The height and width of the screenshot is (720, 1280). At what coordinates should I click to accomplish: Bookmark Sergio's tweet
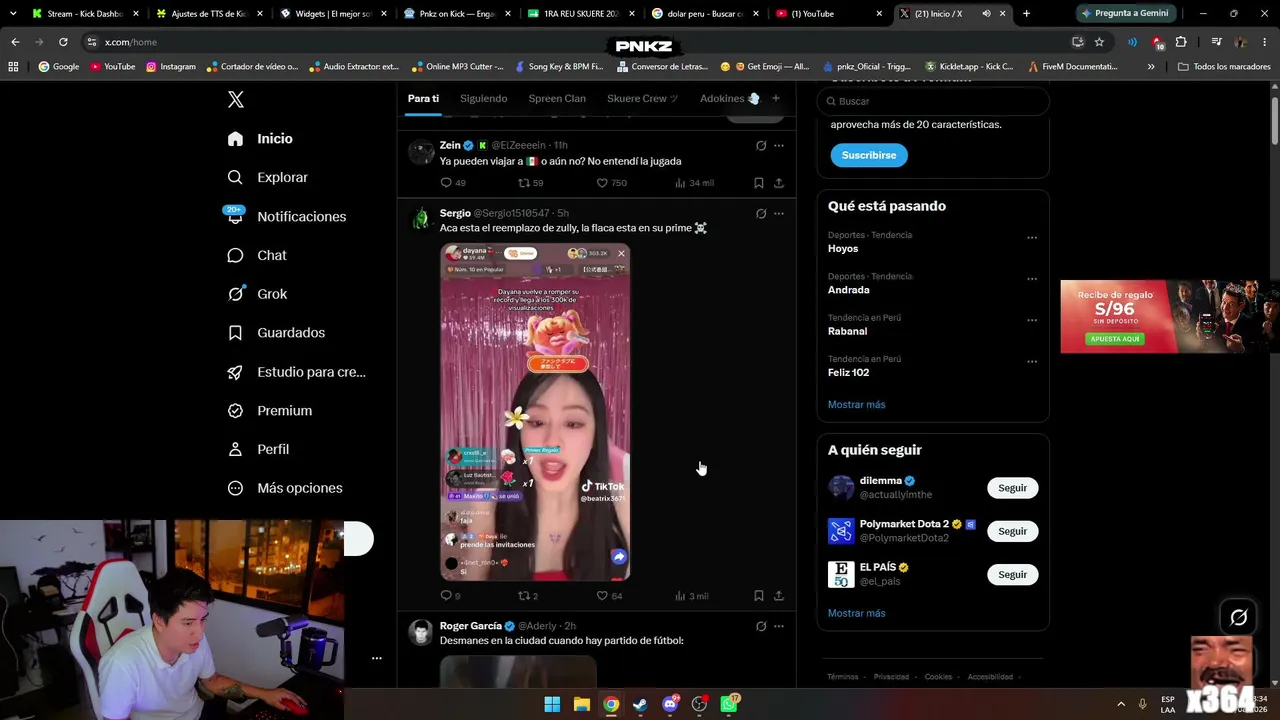pos(759,596)
